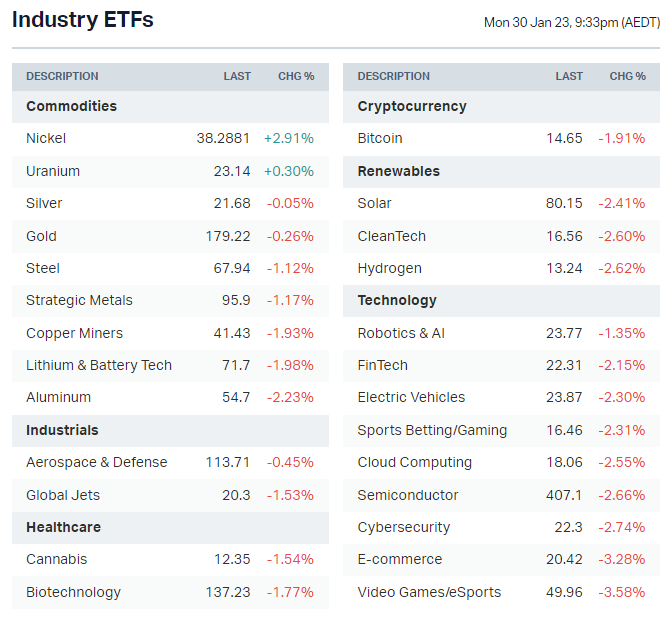Sort right table by LAST column
669x636 pixels.
pyautogui.click(x=569, y=76)
